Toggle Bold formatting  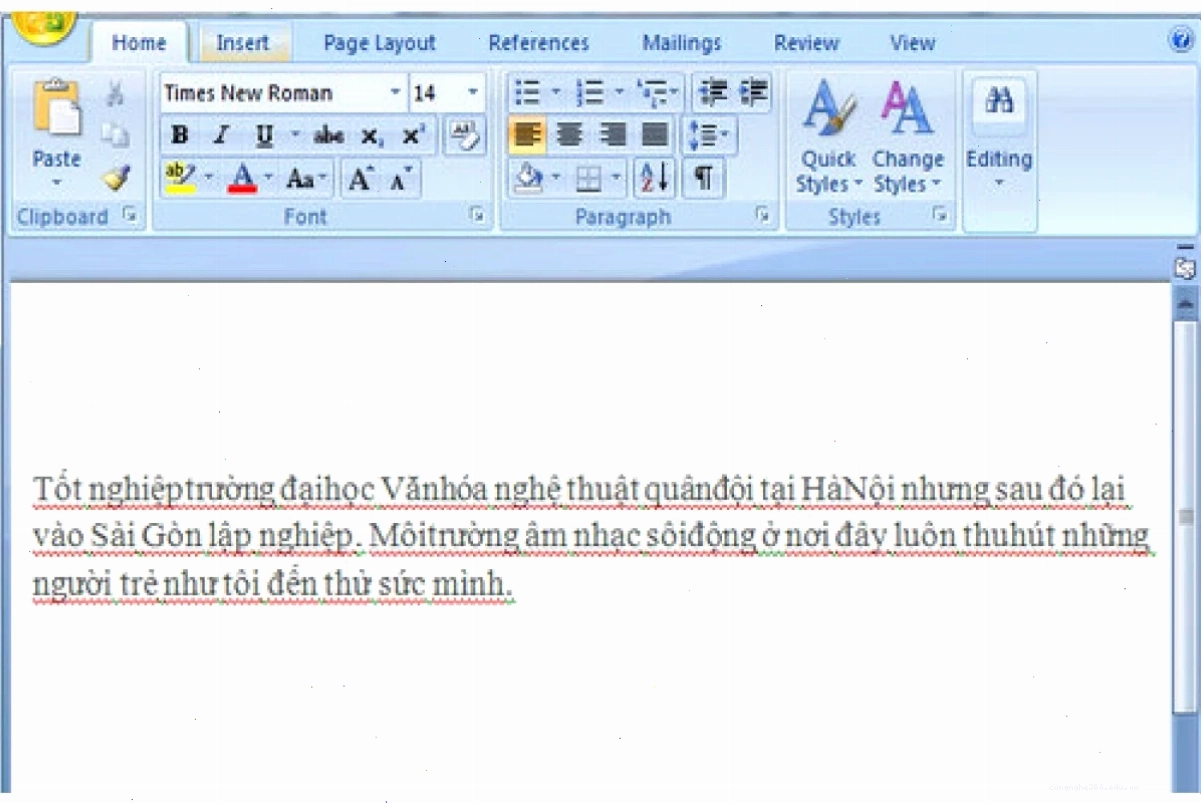180,136
